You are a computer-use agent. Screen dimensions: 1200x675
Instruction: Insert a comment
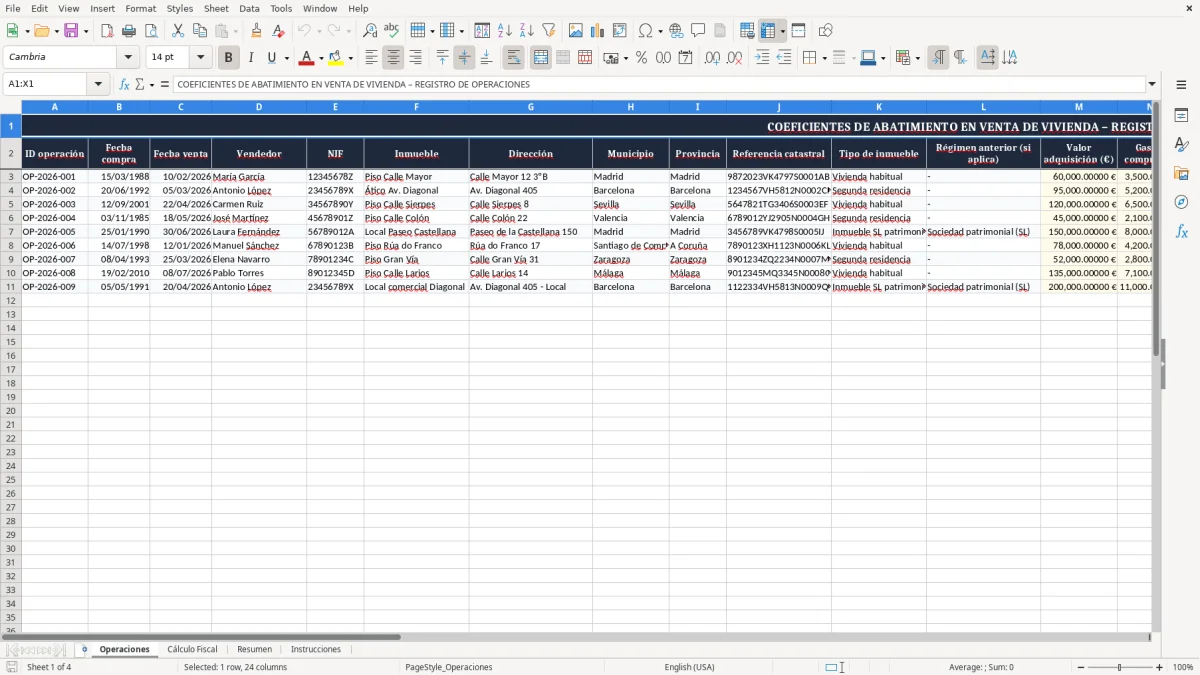pyautogui.click(x=698, y=31)
